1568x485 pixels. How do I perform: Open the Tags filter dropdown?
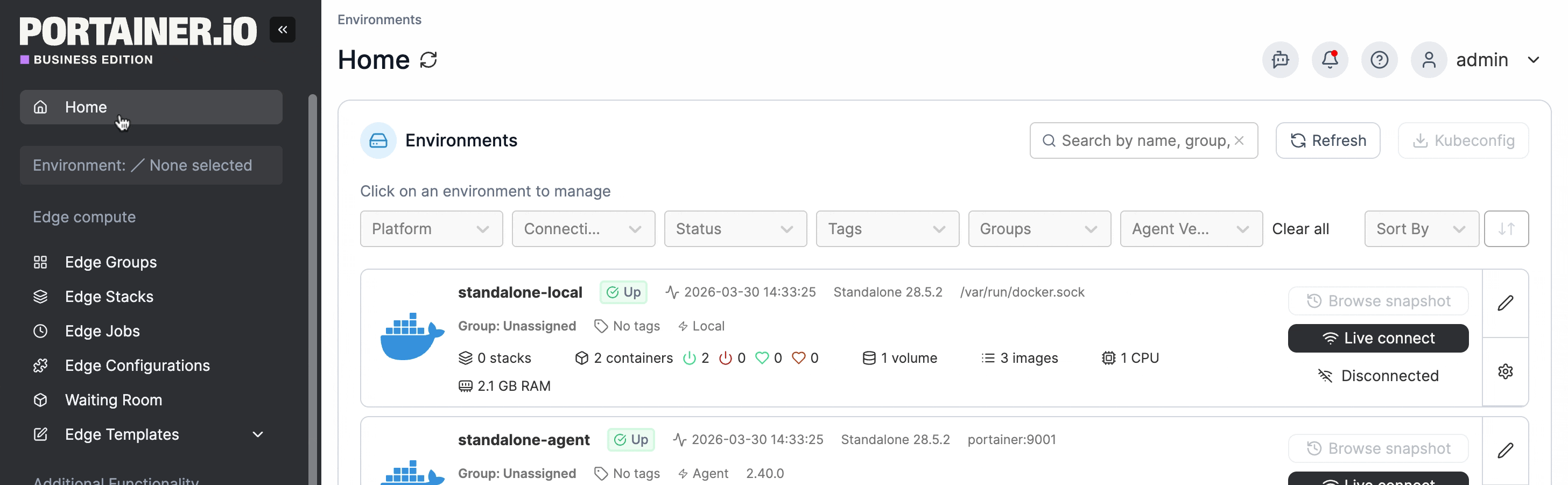888,229
